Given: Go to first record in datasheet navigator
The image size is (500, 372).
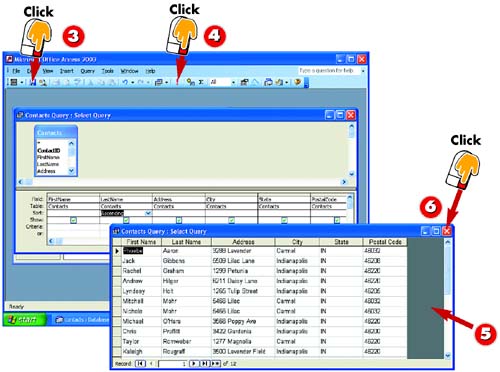Looking at the screenshot, I should (140, 363).
